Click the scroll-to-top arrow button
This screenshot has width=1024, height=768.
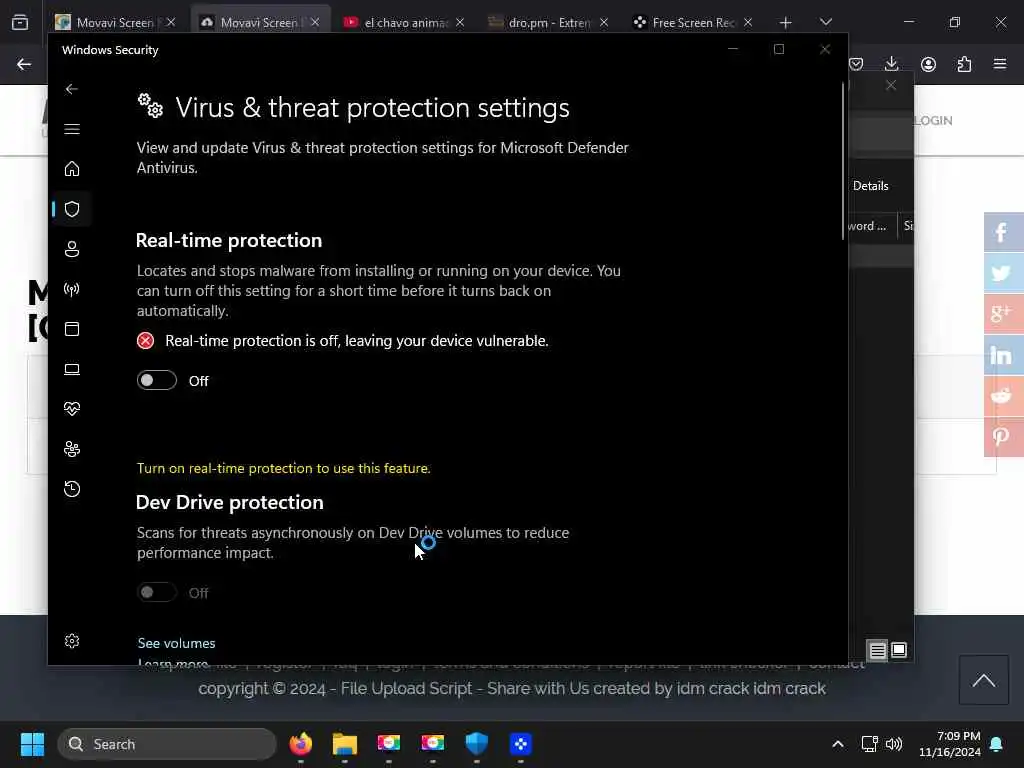[984, 680]
